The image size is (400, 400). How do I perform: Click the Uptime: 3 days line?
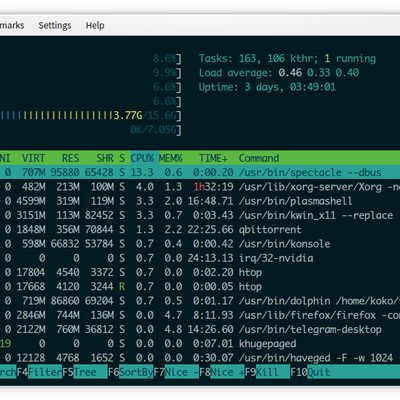(267, 87)
